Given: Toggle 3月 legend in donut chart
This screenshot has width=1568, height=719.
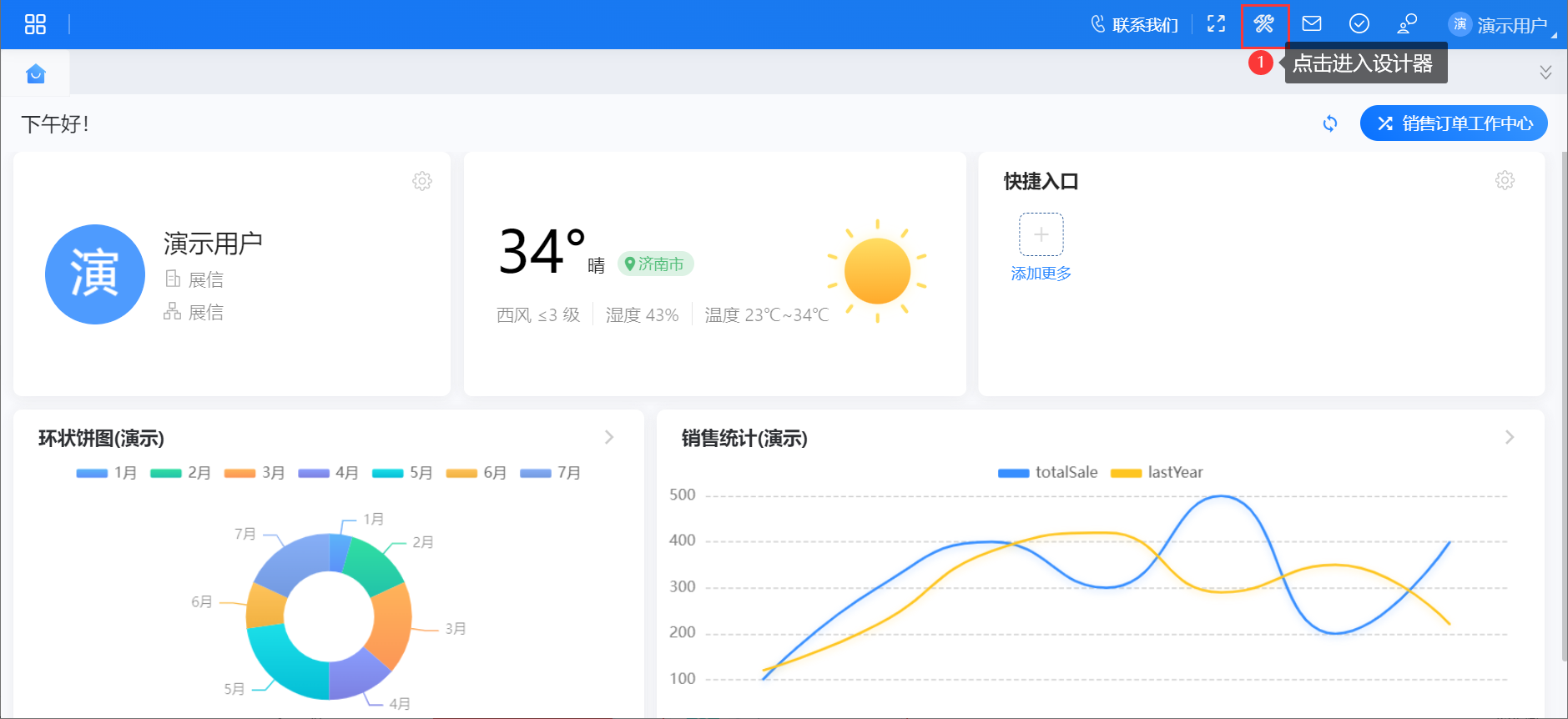Looking at the screenshot, I should click(x=255, y=473).
